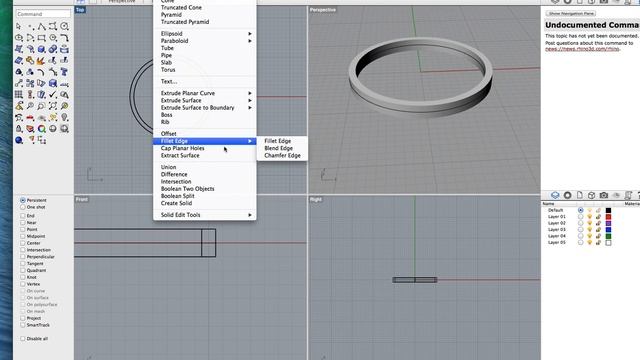Expand the Extrude Surface submenu arrow
Viewport: 640px width, 360px height.
[x=250, y=100]
